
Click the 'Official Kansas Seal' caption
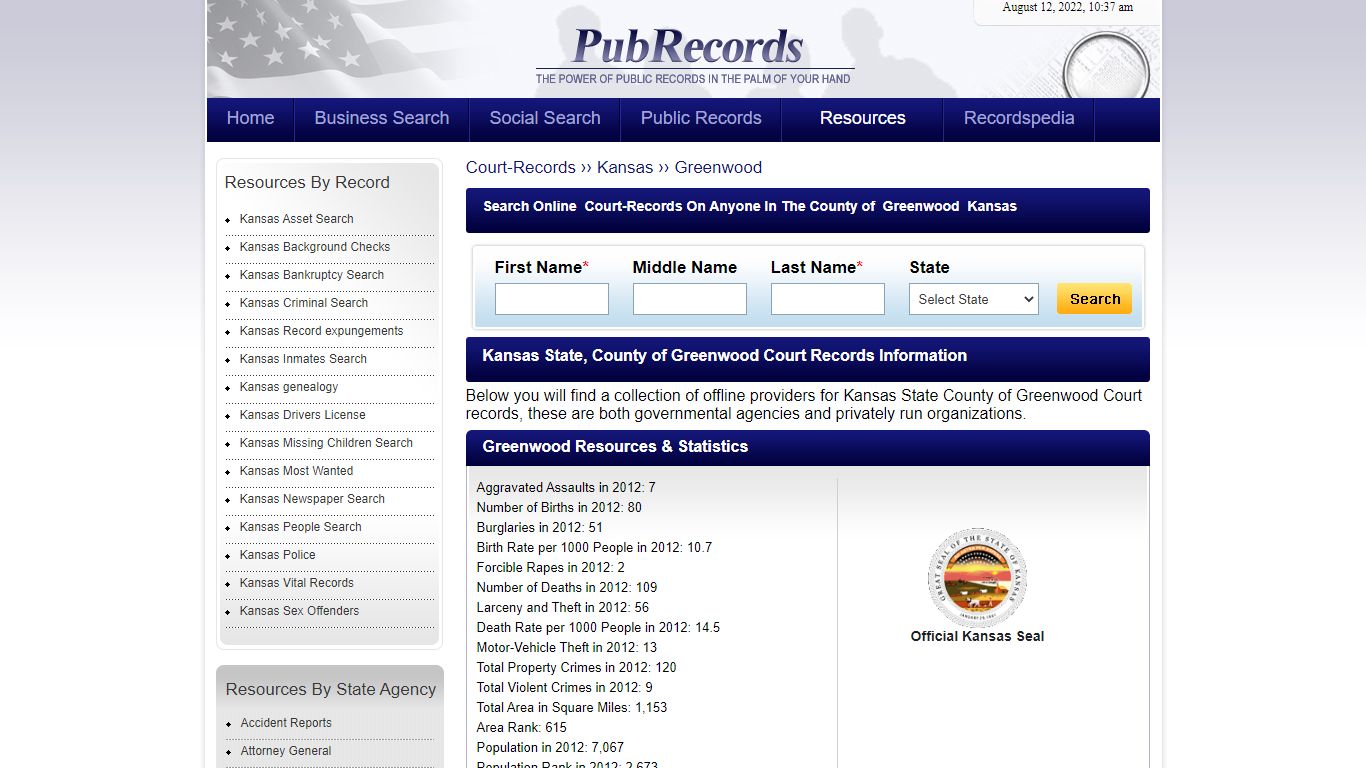click(977, 636)
